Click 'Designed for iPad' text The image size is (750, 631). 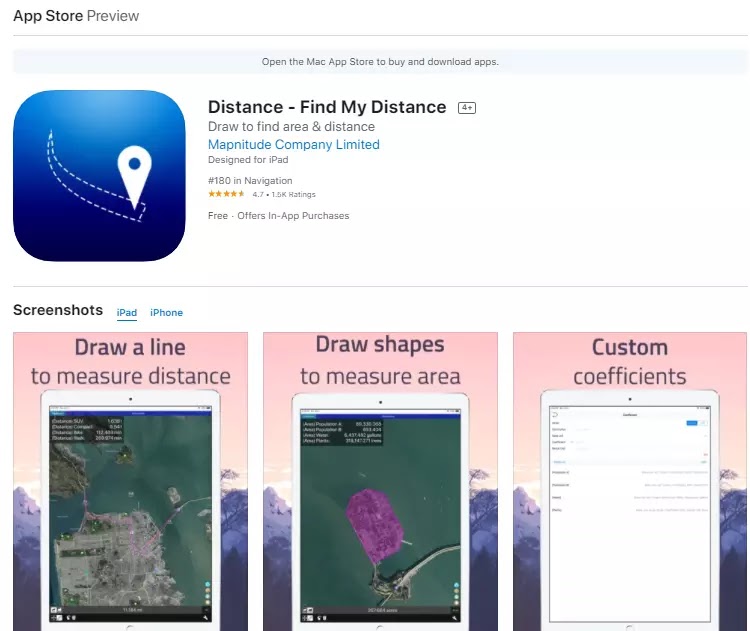(248, 160)
